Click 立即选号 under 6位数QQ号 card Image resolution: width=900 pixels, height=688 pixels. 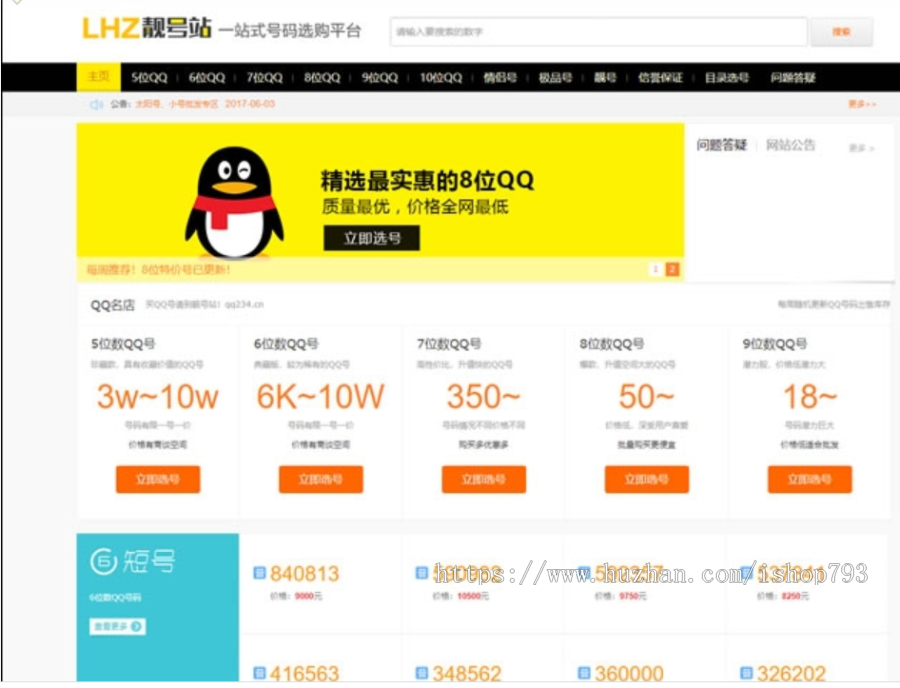click(x=321, y=479)
